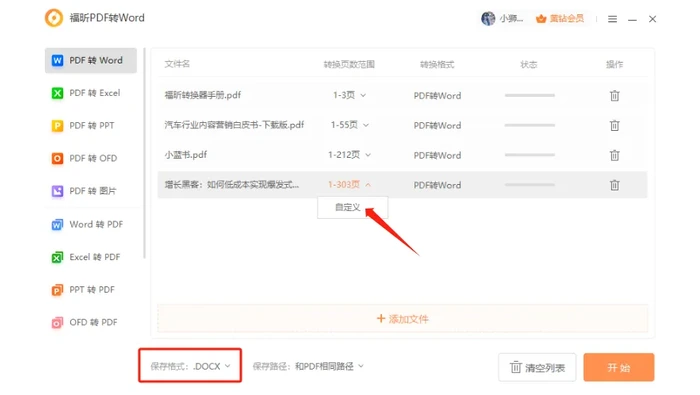Open the 1-212页 page range dropdown
Viewport: 700px width, 395px height.
pos(350,155)
